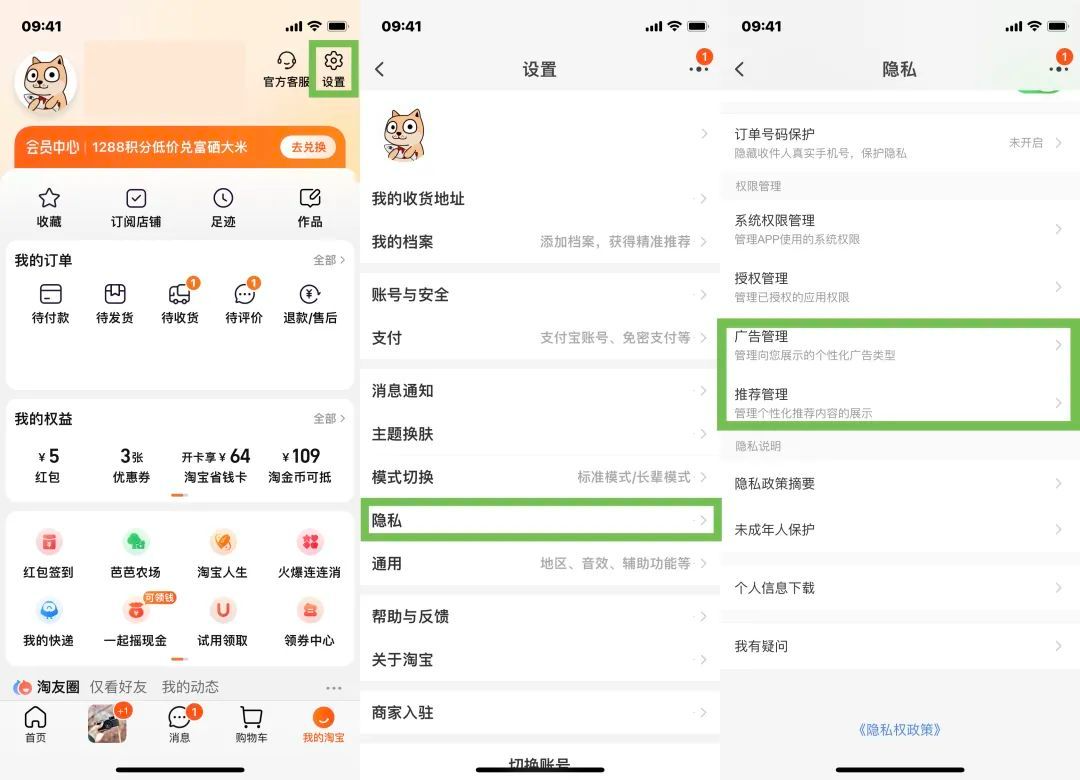
Task: Open 推荐管理 row
Action: 899,402
